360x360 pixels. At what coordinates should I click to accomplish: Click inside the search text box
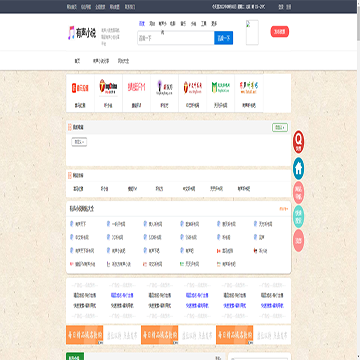coord(176,38)
